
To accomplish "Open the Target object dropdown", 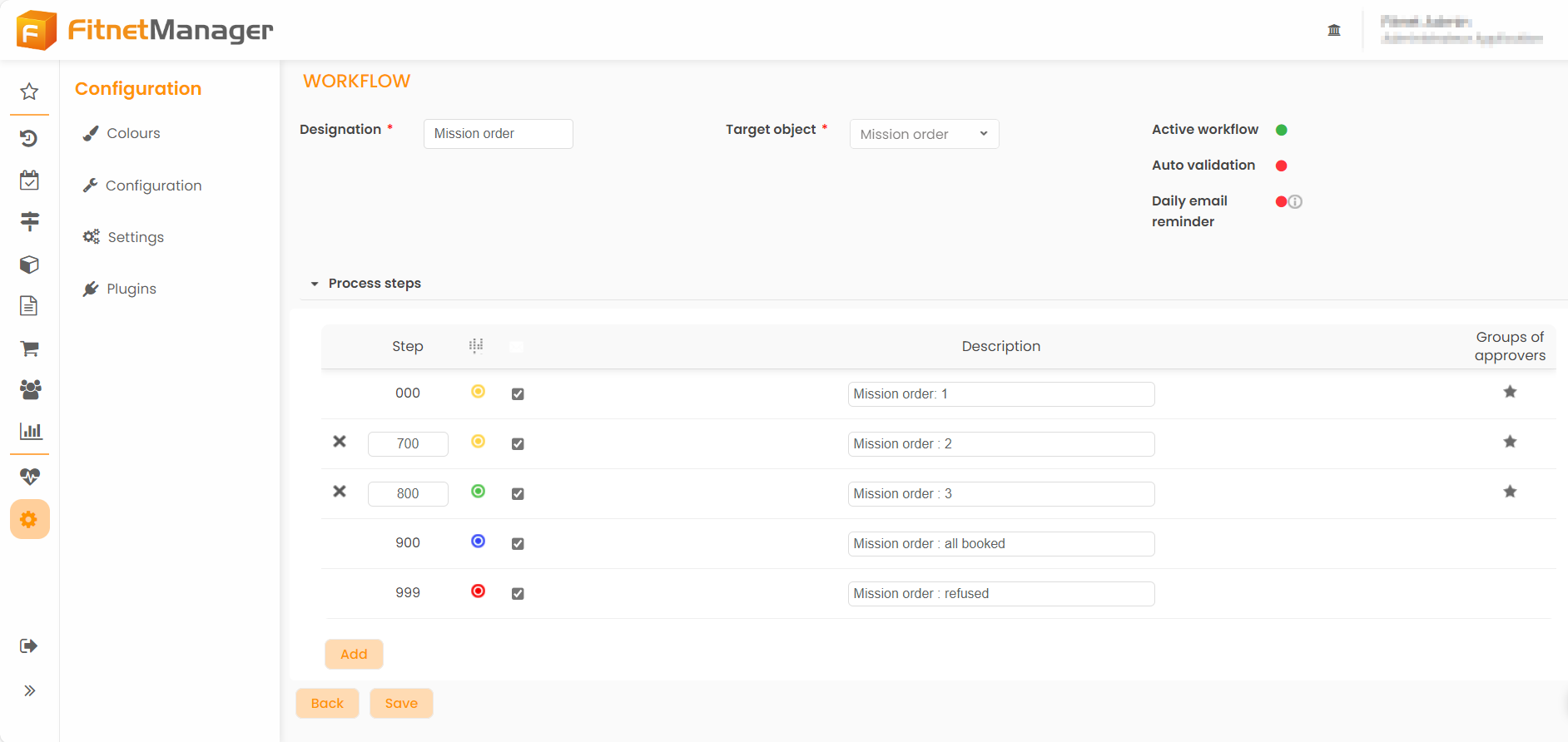I will coord(924,134).
